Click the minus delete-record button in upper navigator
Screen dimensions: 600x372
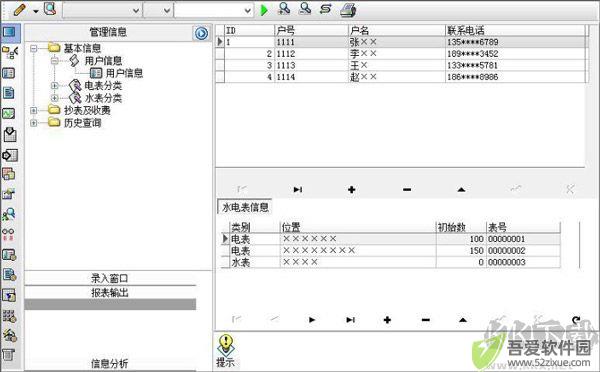pos(407,189)
